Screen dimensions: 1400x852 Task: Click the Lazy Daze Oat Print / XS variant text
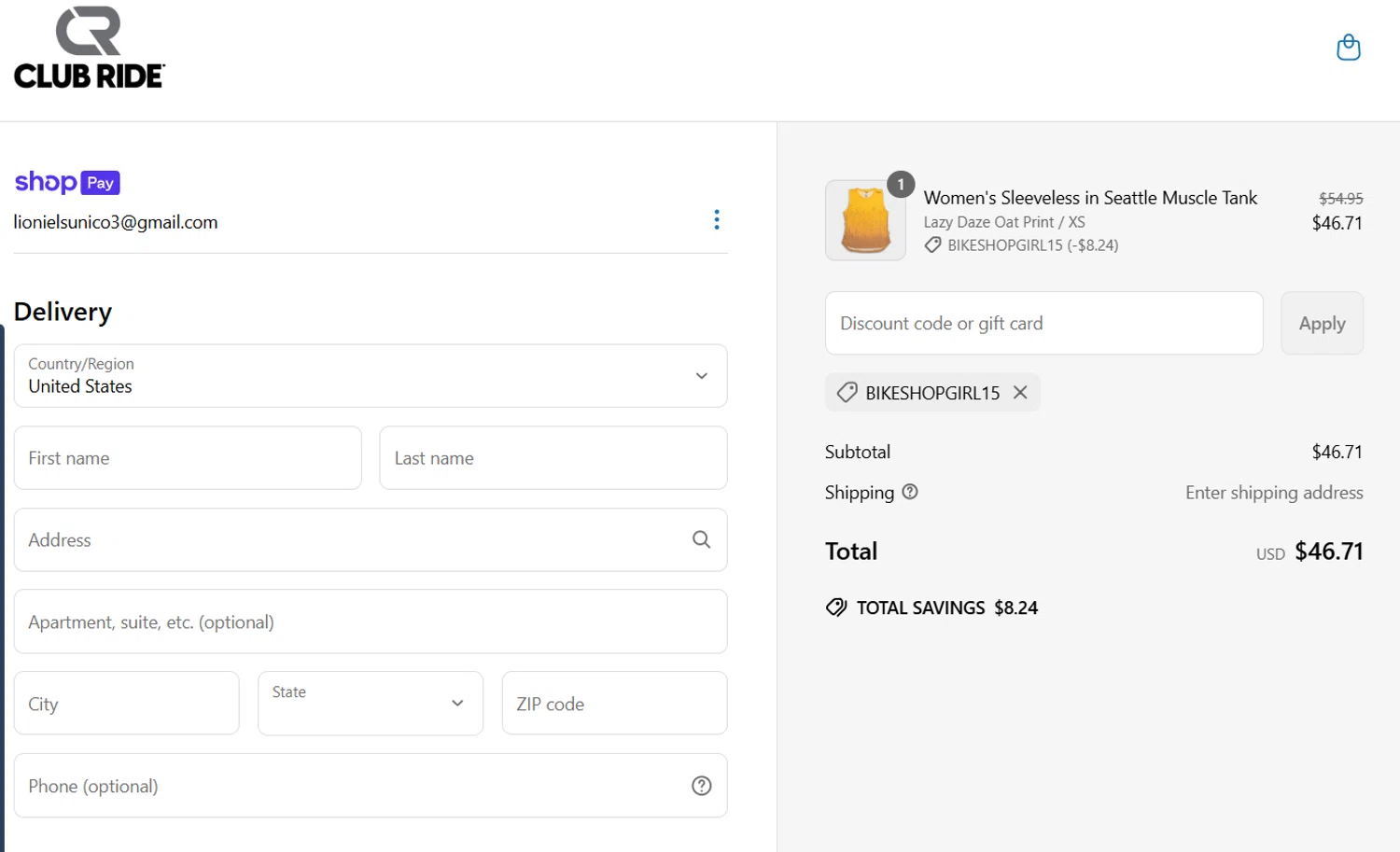[x=1004, y=222]
